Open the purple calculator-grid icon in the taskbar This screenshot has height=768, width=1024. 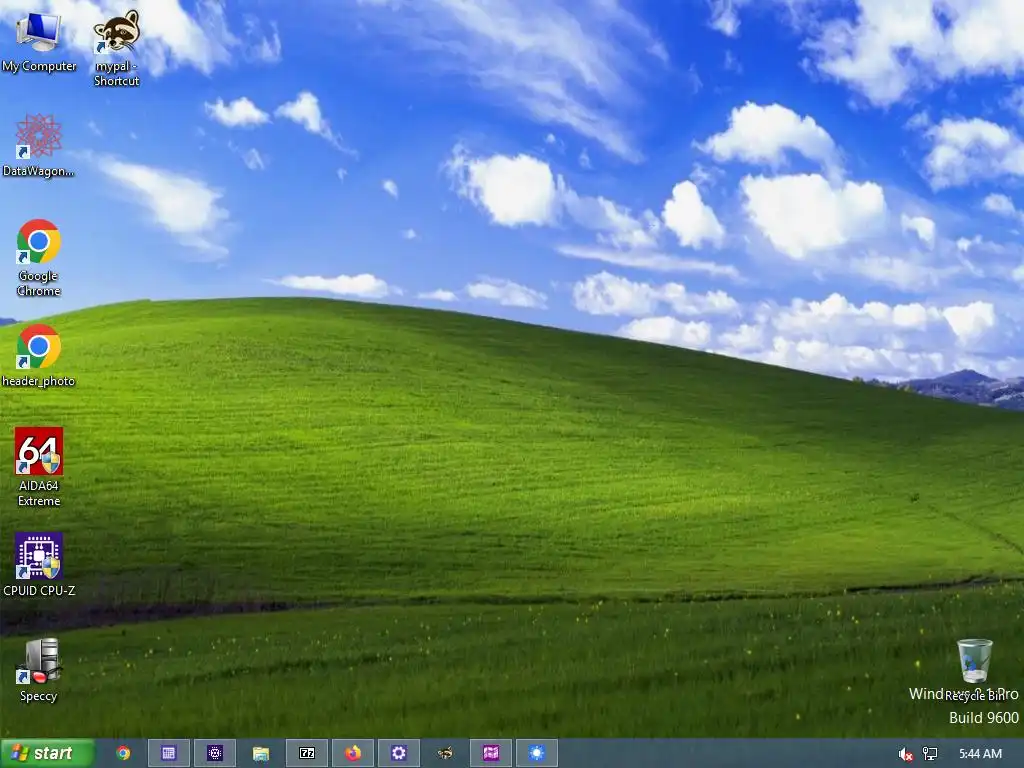(168, 753)
